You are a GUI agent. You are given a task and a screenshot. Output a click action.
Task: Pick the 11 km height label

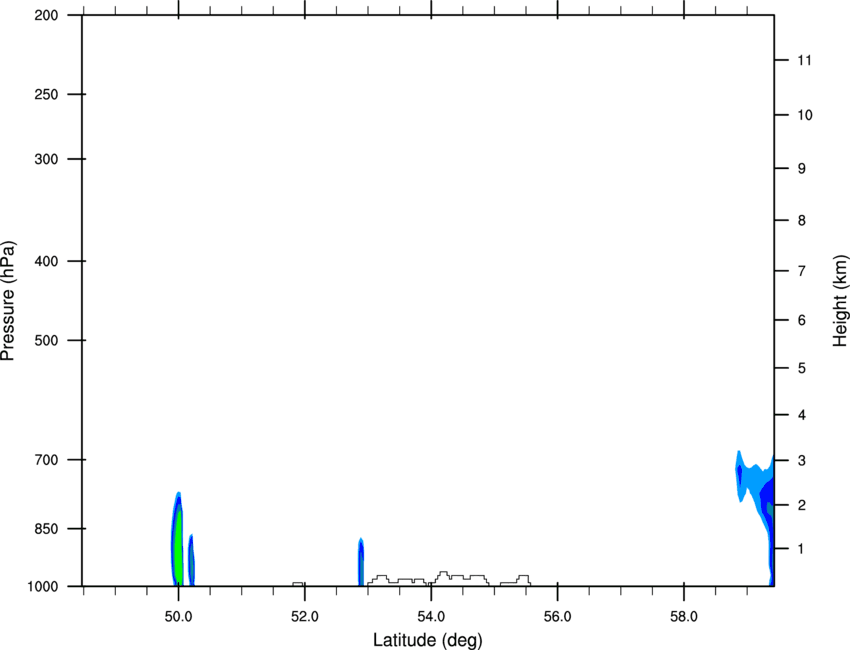(x=804, y=60)
